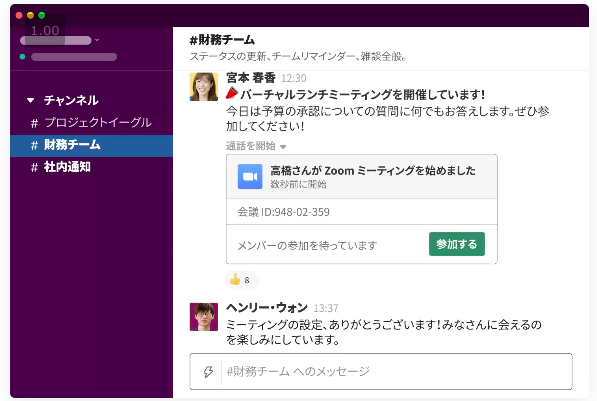The height and width of the screenshot is (401, 597).
Task: Click the 参加する button to join
Action: click(x=457, y=244)
